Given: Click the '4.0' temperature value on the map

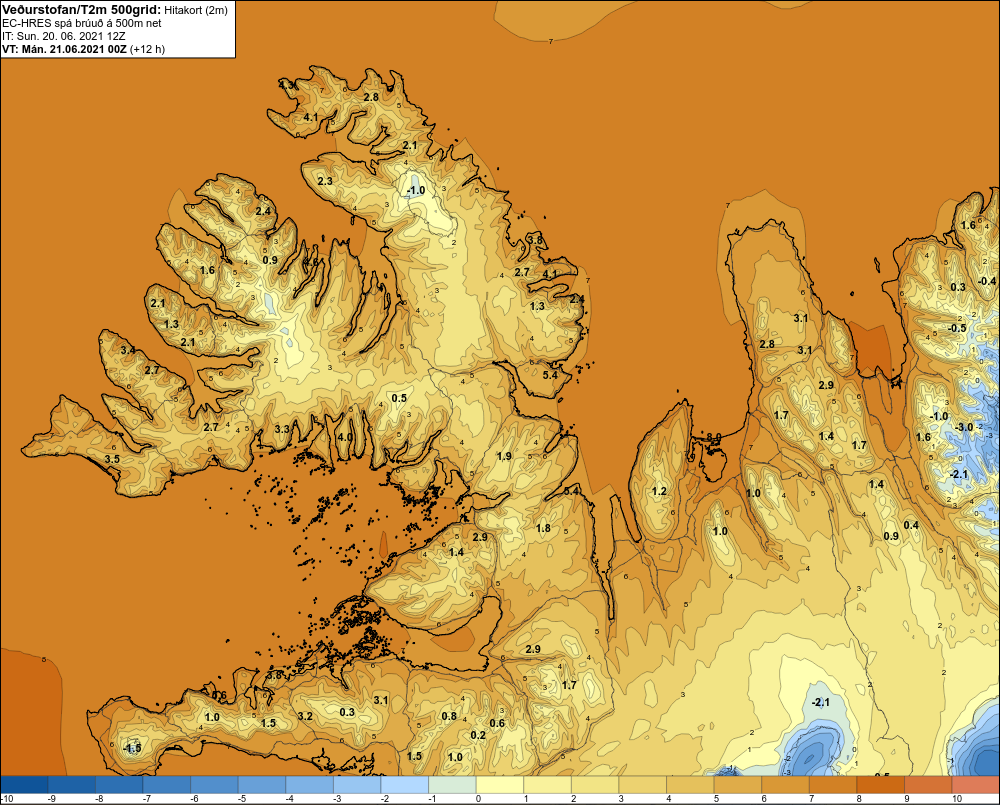Looking at the screenshot, I should [345, 437].
